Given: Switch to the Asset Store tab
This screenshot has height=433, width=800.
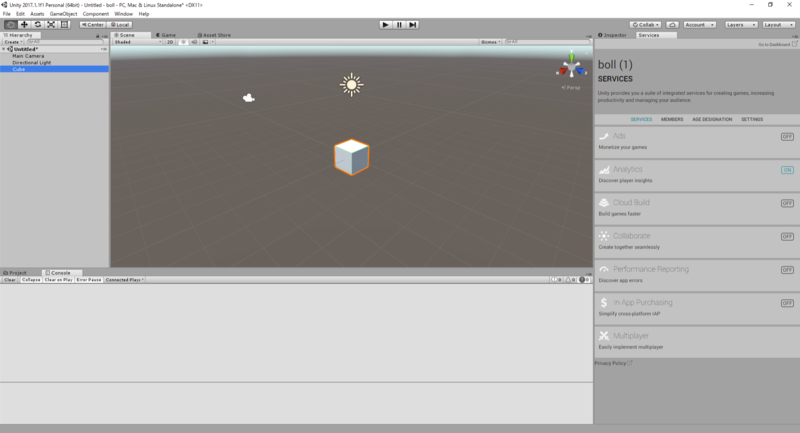Looking at the screenshot, I should click(x=214, y=35).
